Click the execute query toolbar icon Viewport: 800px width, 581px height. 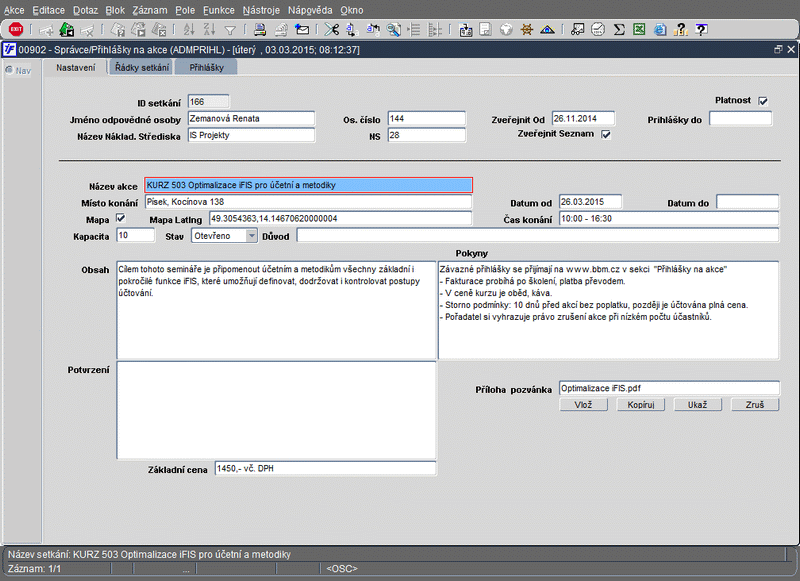click(138, 30)
